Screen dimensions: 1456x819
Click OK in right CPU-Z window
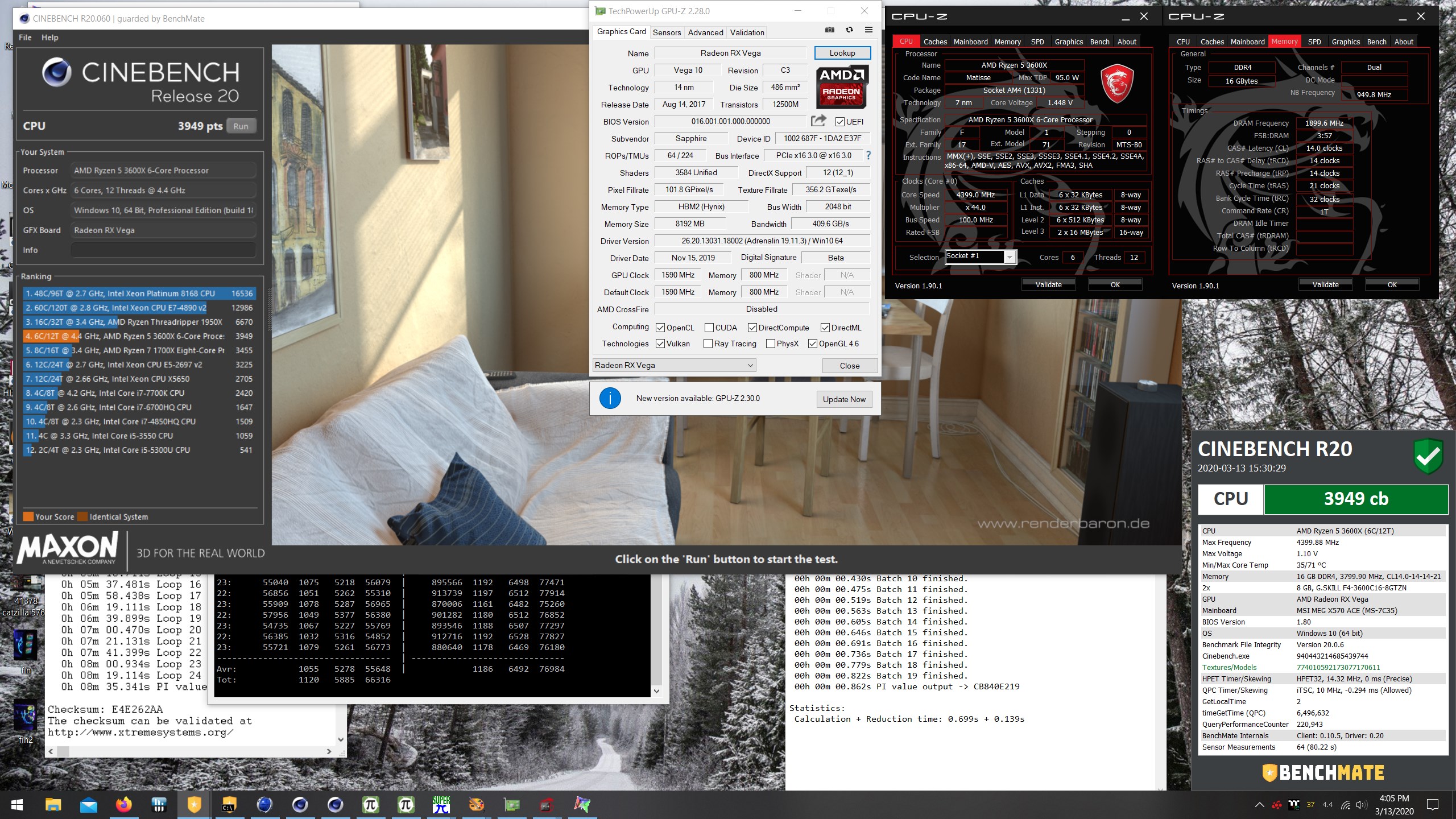(1392, 284)
